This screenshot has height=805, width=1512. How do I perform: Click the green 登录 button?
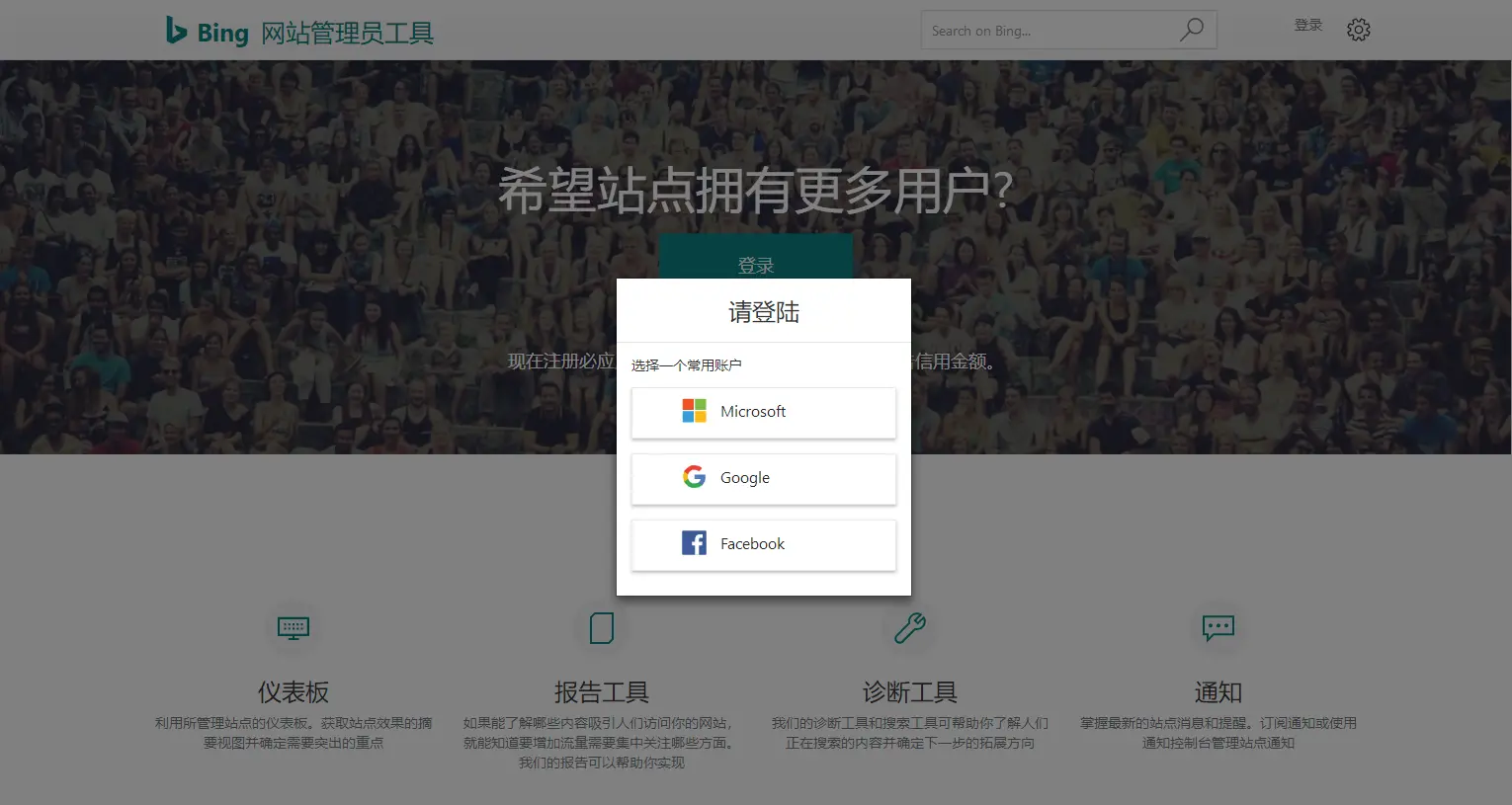pos(756,257)
